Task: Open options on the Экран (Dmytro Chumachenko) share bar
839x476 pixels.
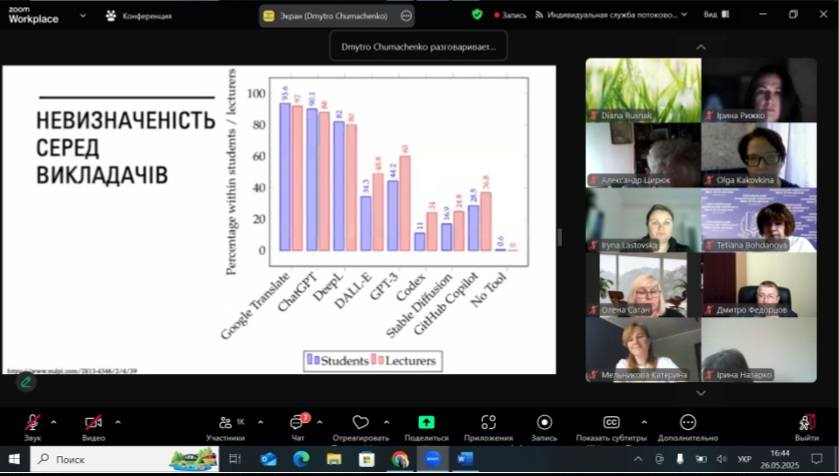Action: tap(405, 16)
